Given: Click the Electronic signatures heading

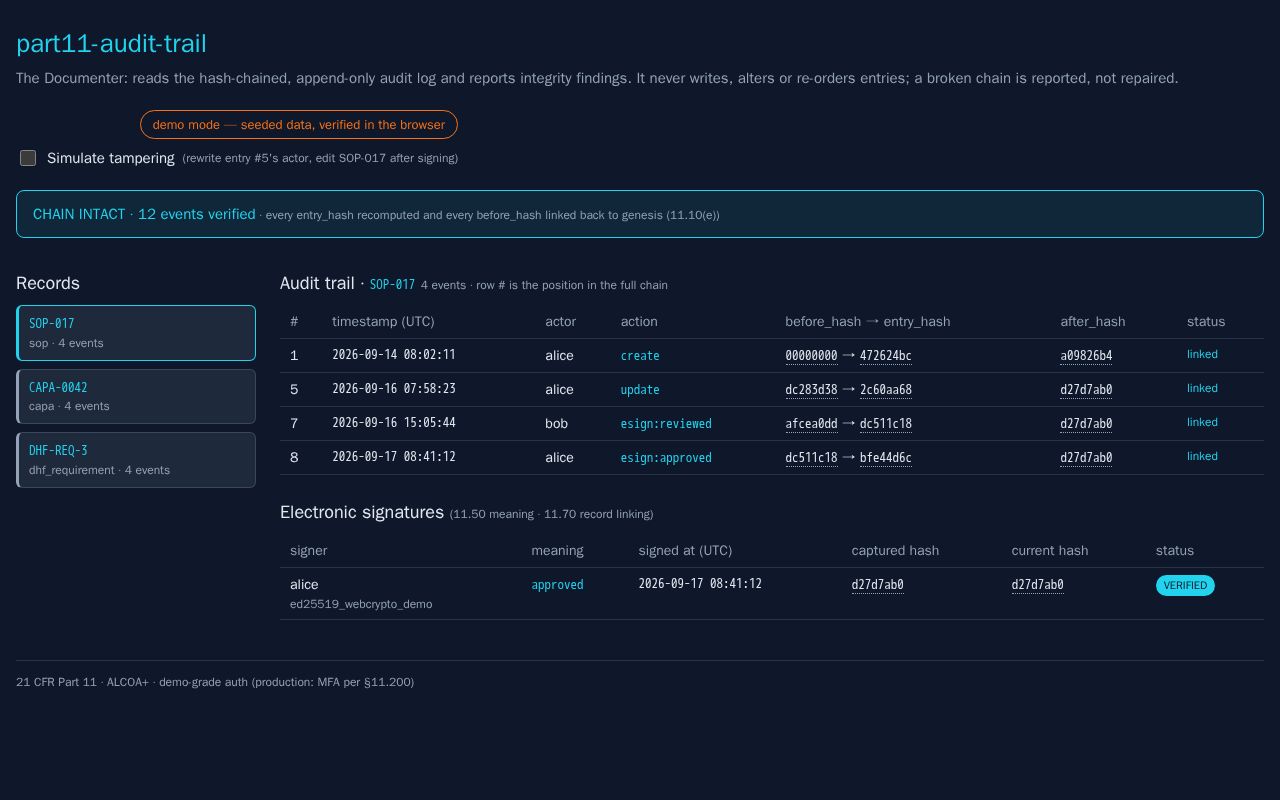Looking at the screenshot, I should [x=362, y=512].
